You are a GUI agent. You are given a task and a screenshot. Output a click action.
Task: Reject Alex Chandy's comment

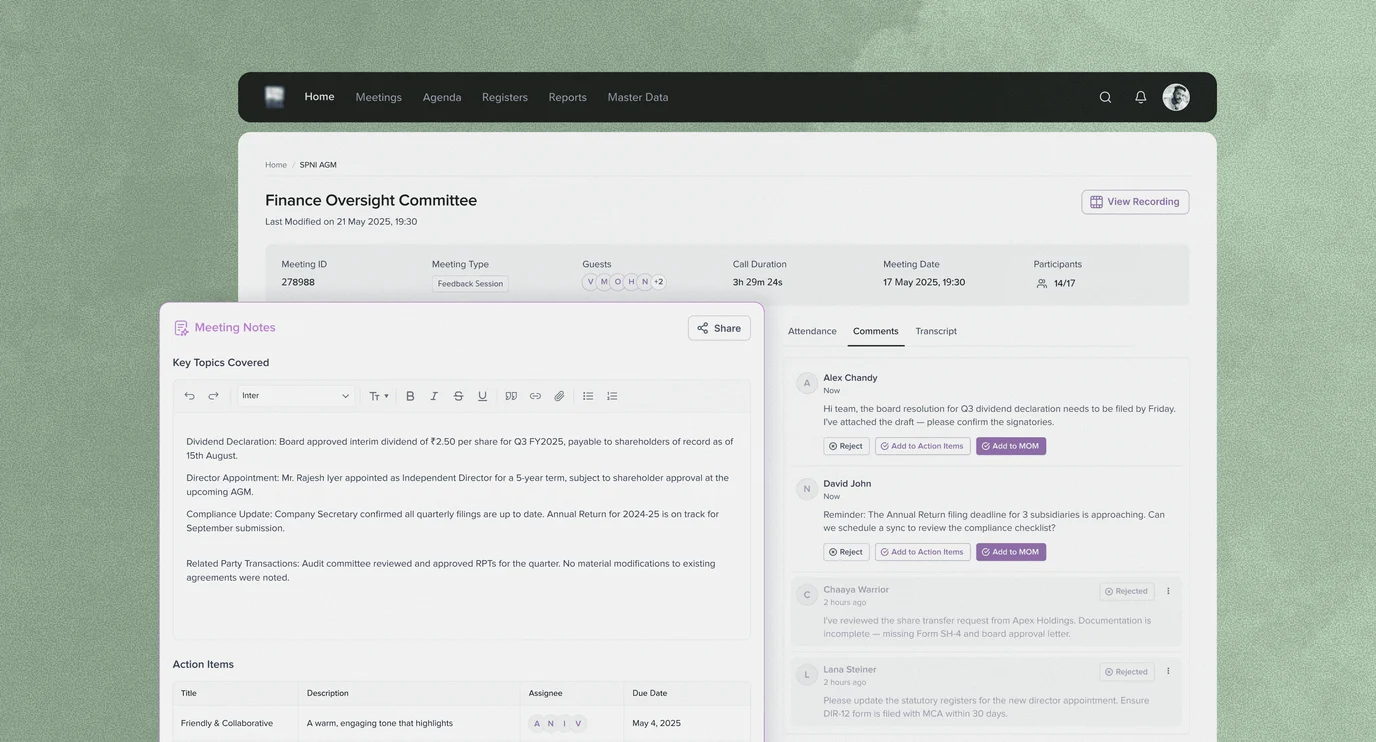846,446
